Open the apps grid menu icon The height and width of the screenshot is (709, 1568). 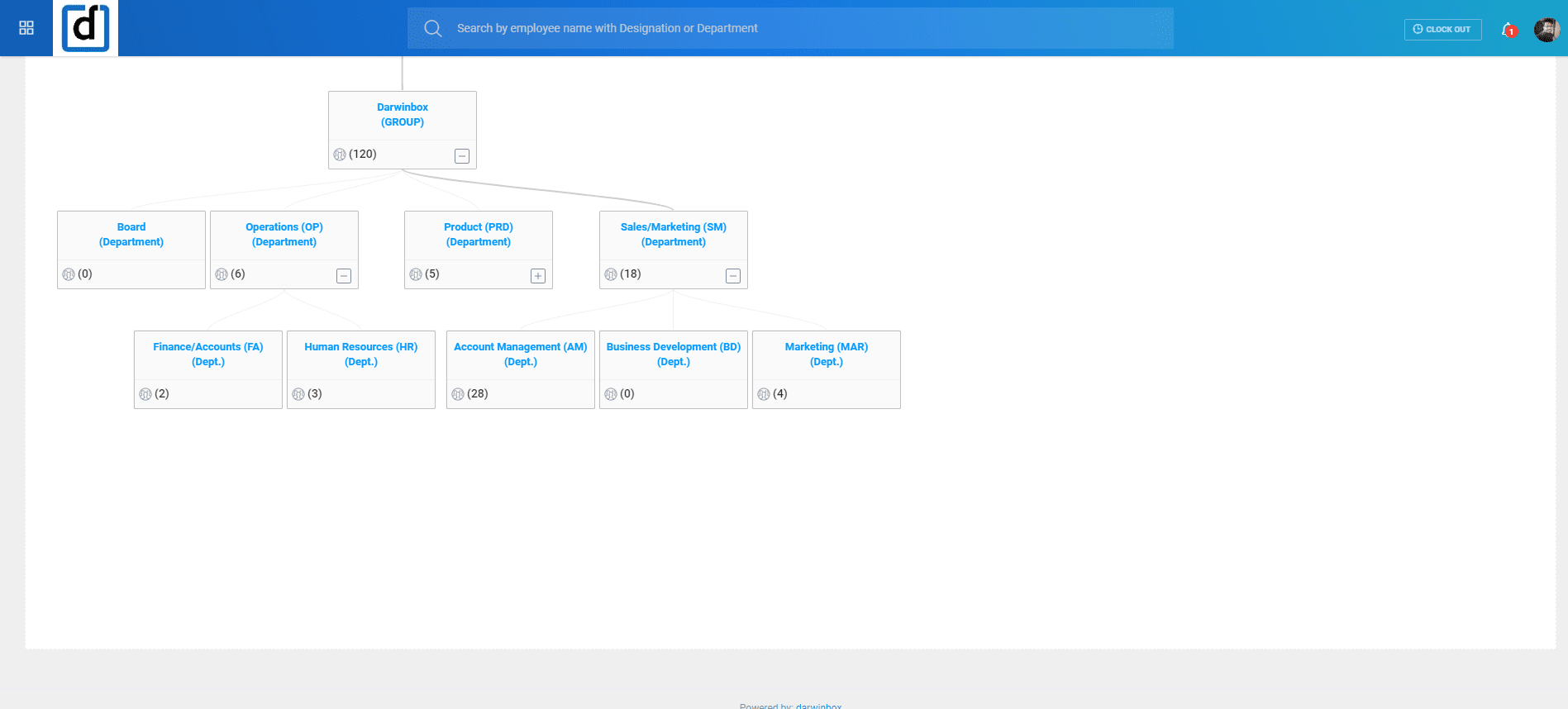click(26, 28)
